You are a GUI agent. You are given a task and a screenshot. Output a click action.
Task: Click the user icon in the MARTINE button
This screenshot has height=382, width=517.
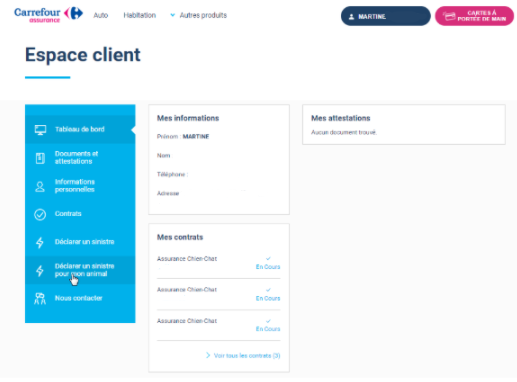tap(351, 16)
